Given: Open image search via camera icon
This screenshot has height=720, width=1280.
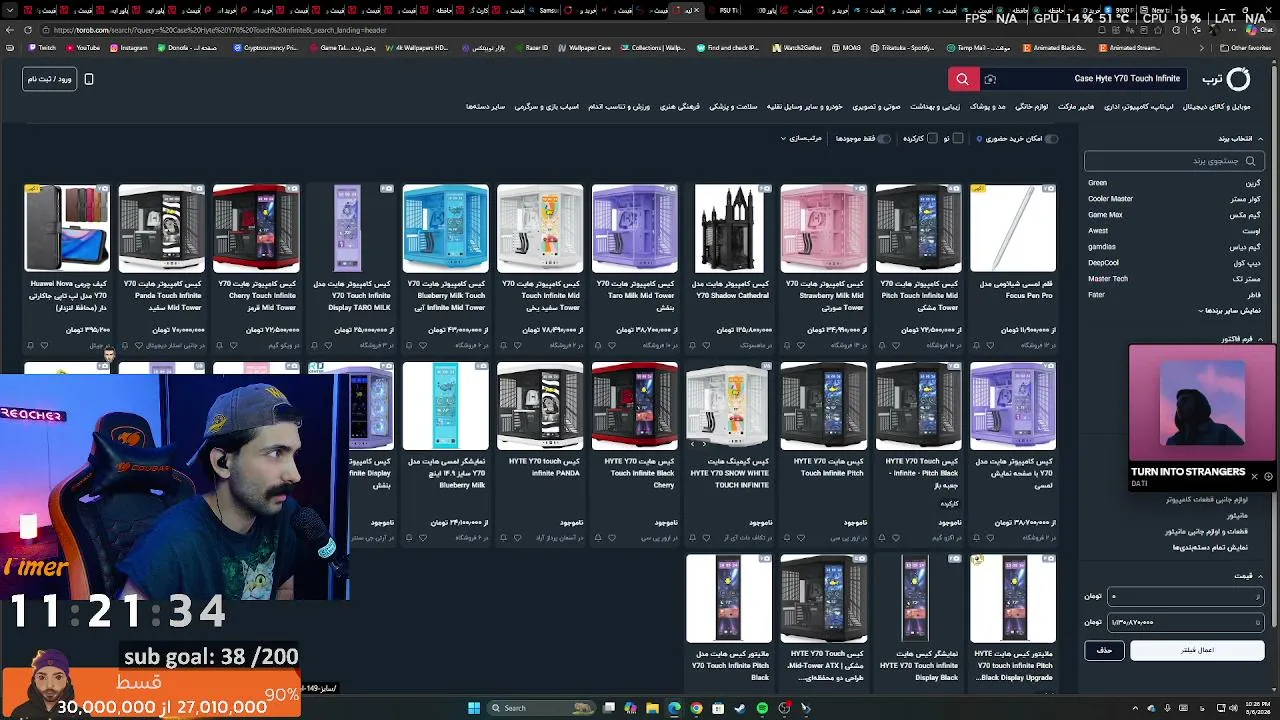Looking at the screenshot, I should click(990, 79).
